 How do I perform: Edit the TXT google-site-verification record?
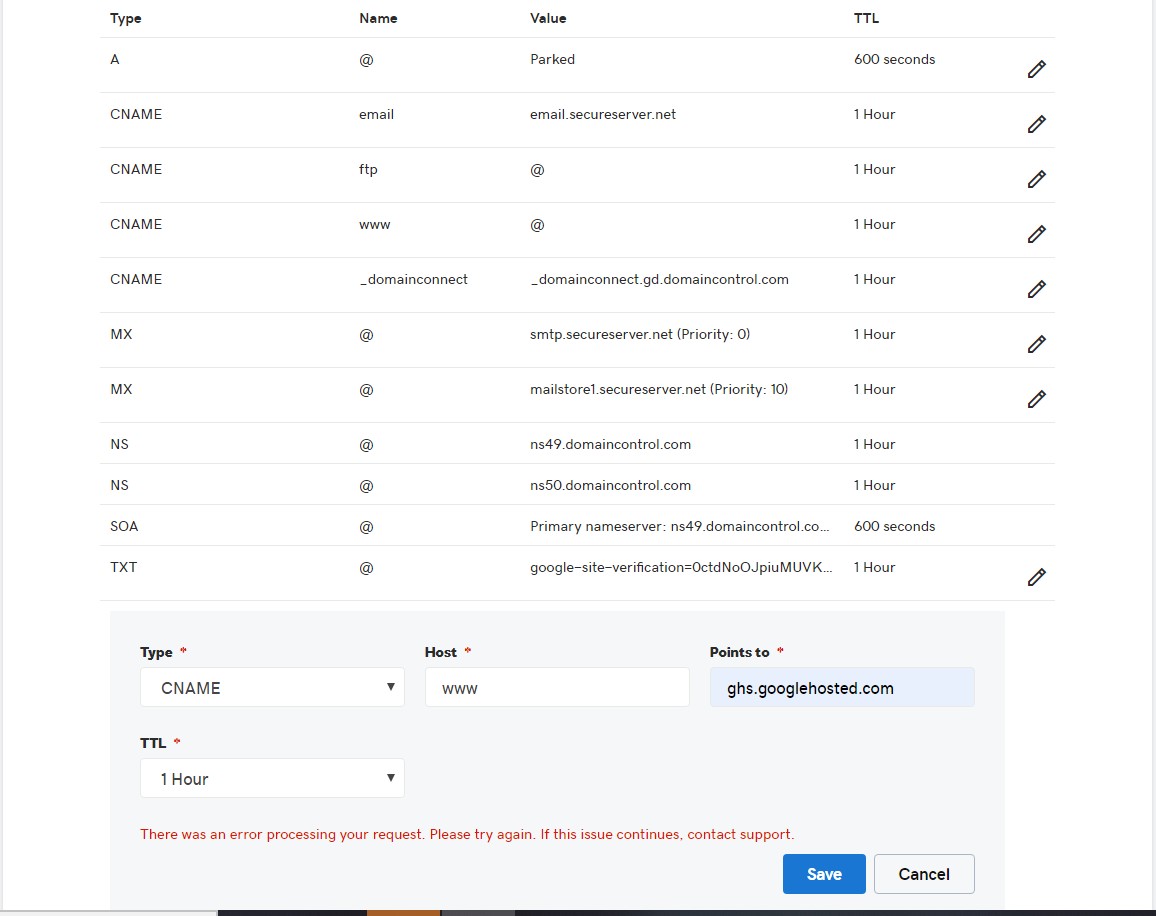[1037, 577]
